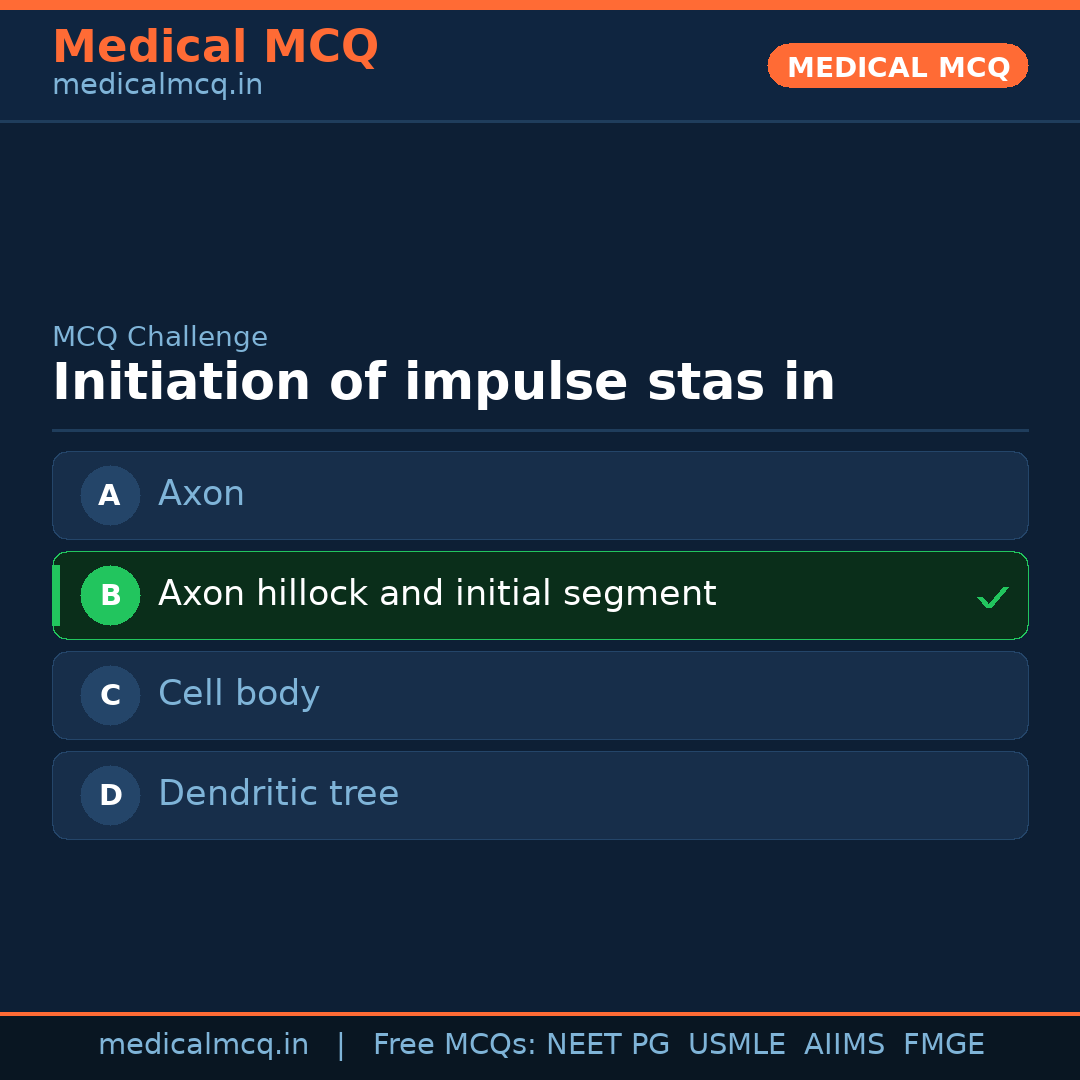Click the question title text
Image resolution: width=1080 pixels, height=1080 pixels.
[443, 381]
